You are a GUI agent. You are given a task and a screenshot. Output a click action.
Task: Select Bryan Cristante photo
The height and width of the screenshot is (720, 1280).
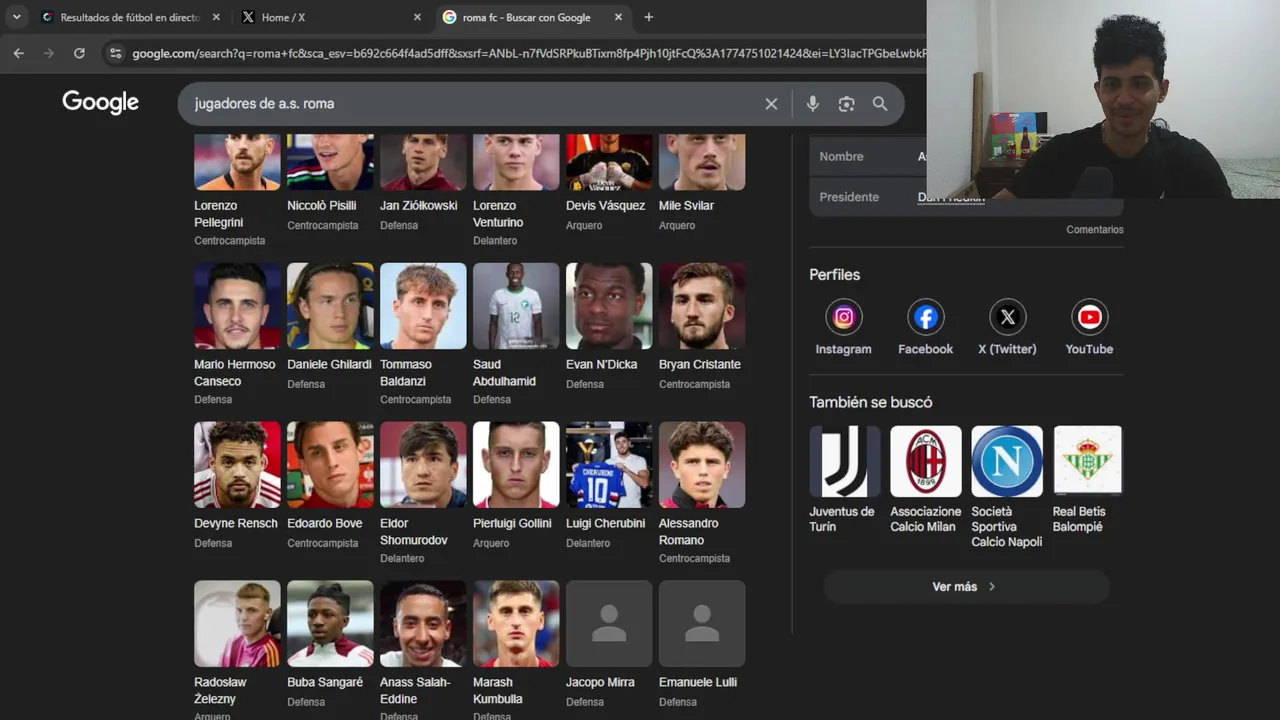(x=702, y=306)
